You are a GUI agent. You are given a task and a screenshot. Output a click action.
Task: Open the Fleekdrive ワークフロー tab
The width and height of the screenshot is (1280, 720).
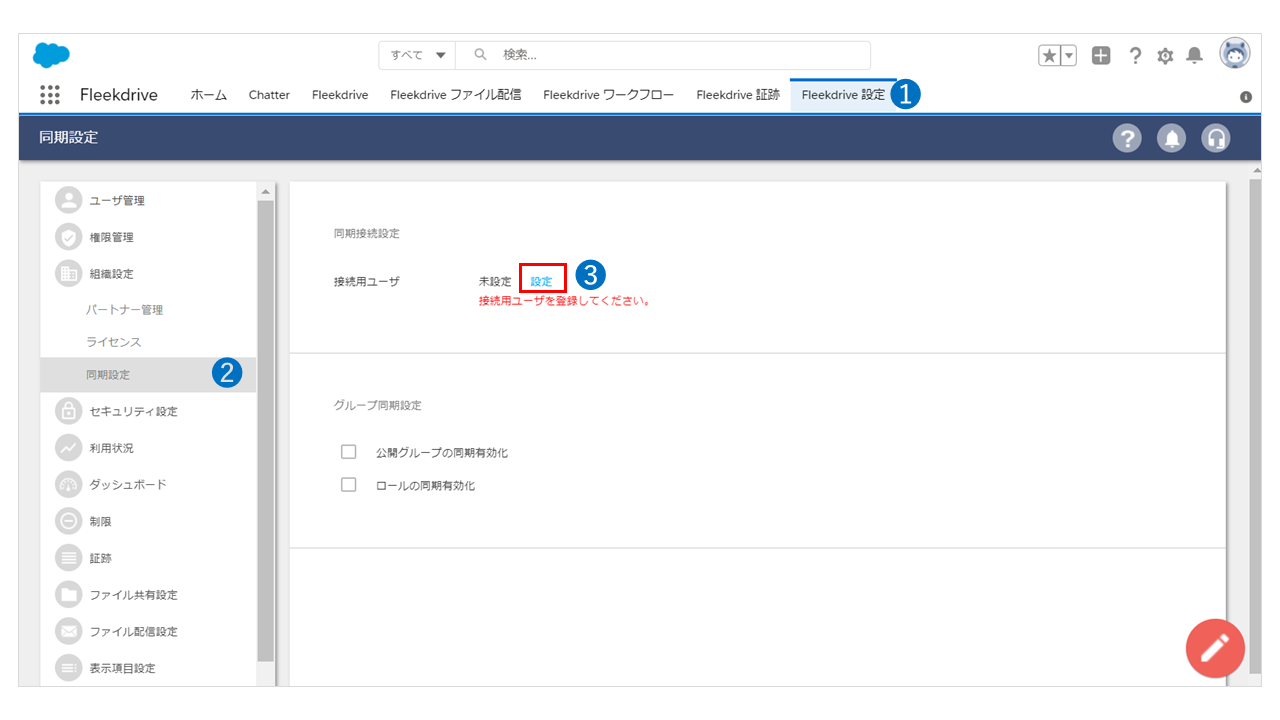point(609,95)
